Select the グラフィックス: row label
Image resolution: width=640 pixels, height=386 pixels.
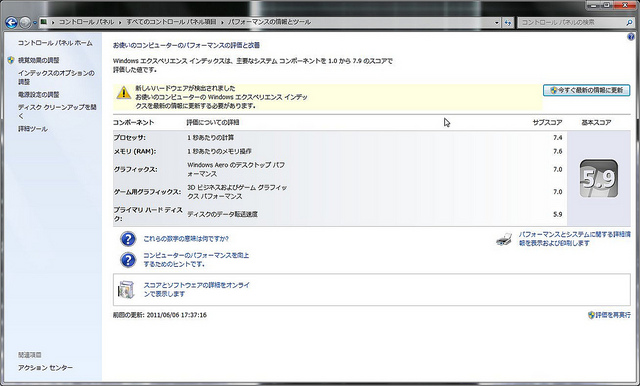135,169
